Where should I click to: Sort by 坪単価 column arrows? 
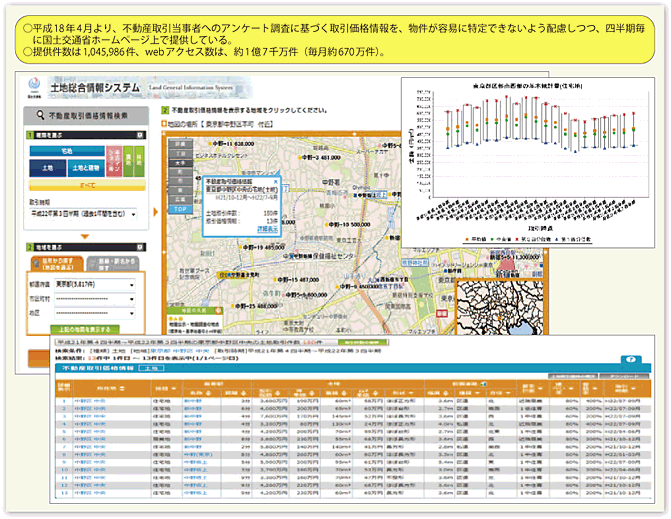tap(312, 393)
